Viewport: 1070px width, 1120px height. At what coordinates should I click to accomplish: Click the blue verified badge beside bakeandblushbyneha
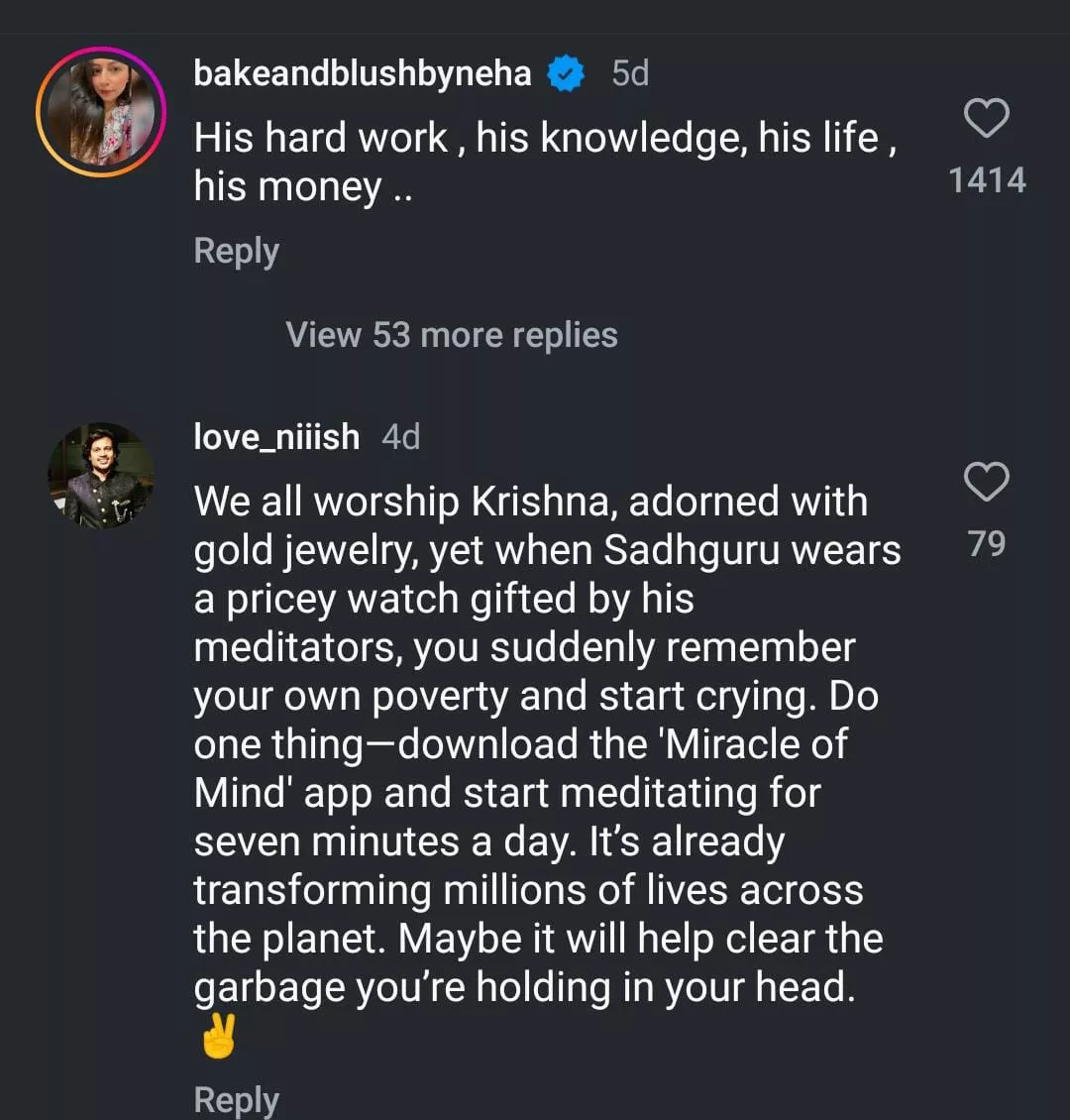point(566,74)
